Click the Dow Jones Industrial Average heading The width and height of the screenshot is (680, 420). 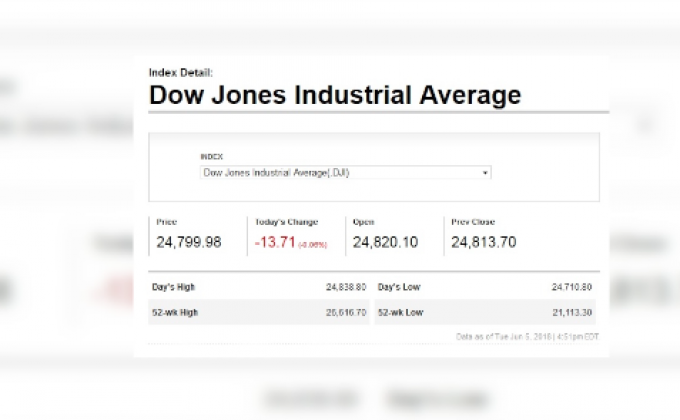pos(334,96)
